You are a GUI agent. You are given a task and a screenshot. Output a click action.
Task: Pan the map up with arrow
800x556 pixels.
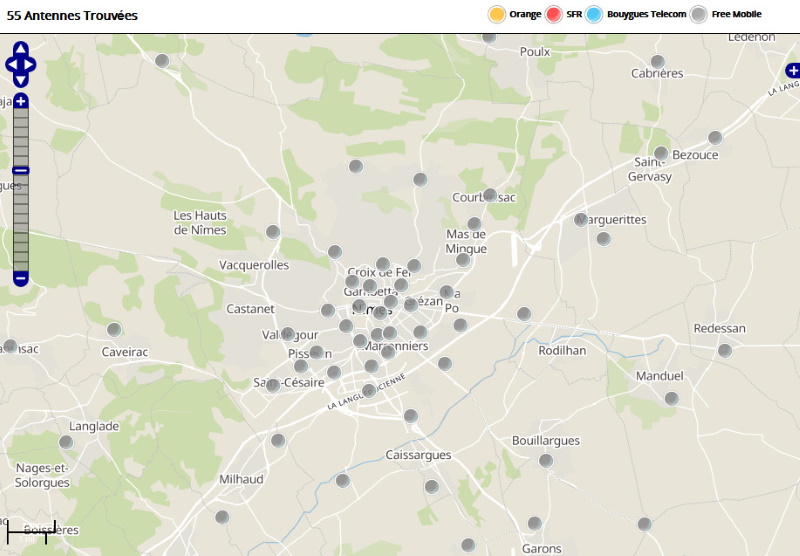point(21,48)
